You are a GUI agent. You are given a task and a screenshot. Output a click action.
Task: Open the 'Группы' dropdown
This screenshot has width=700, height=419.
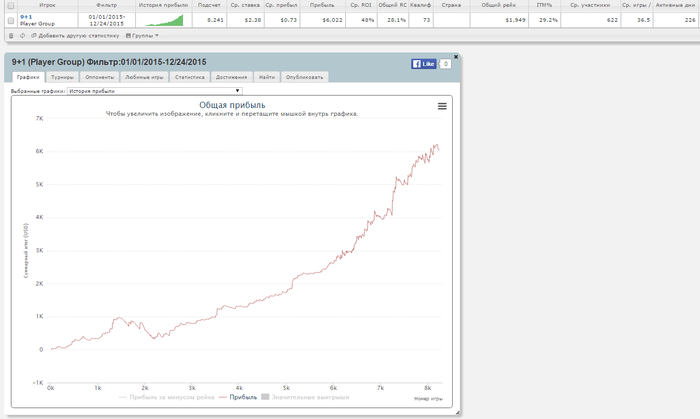(x=142, y=35)
